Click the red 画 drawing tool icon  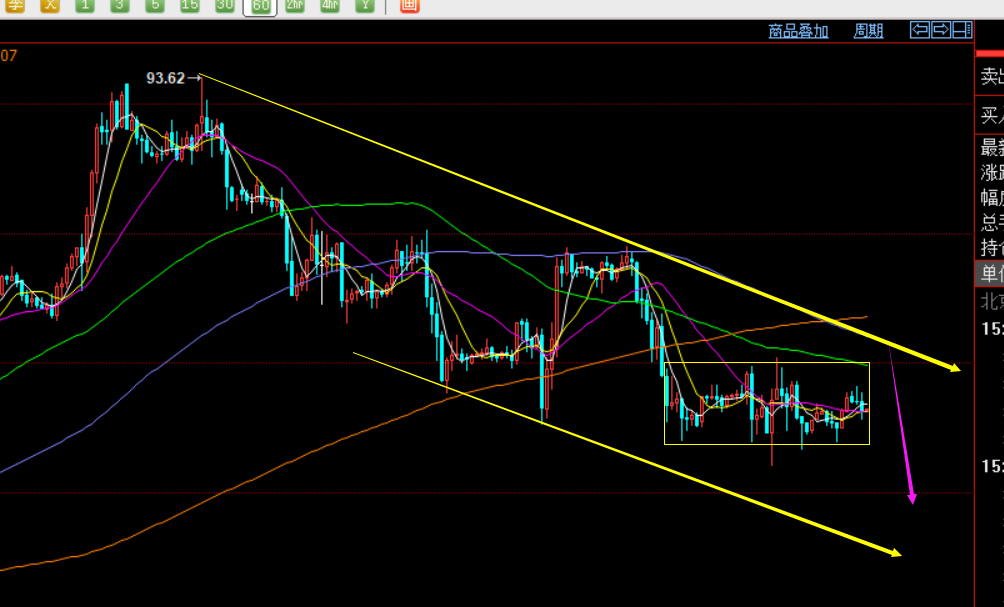pos(408,5)
